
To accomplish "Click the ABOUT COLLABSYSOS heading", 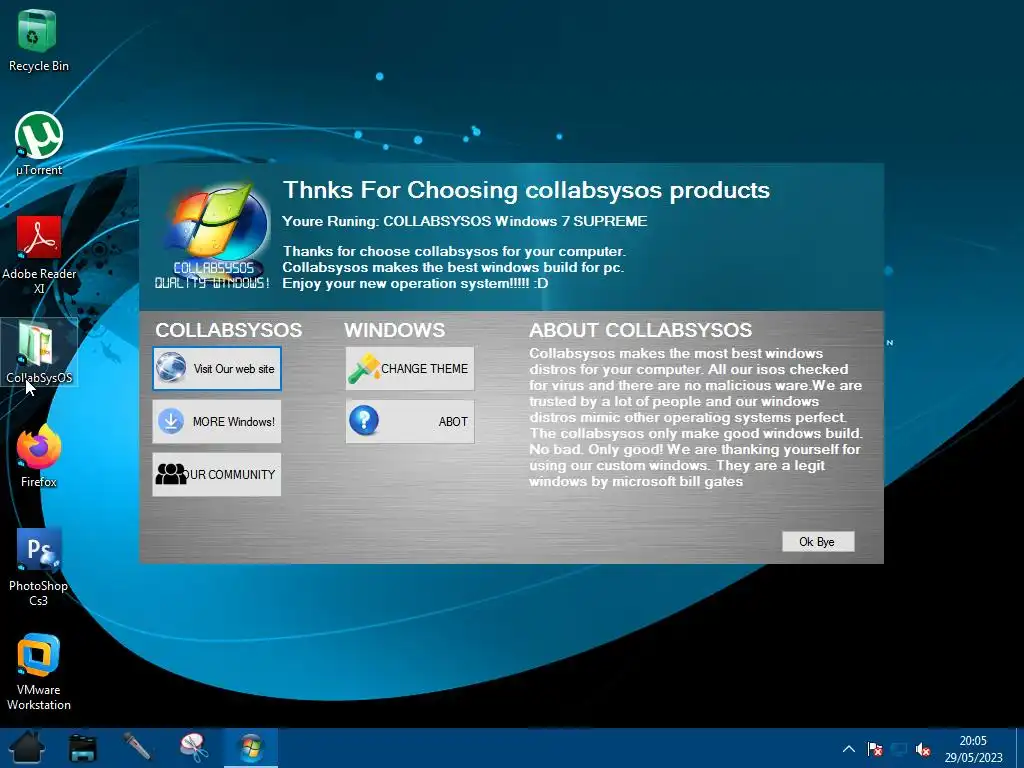I will coord(641,330).
